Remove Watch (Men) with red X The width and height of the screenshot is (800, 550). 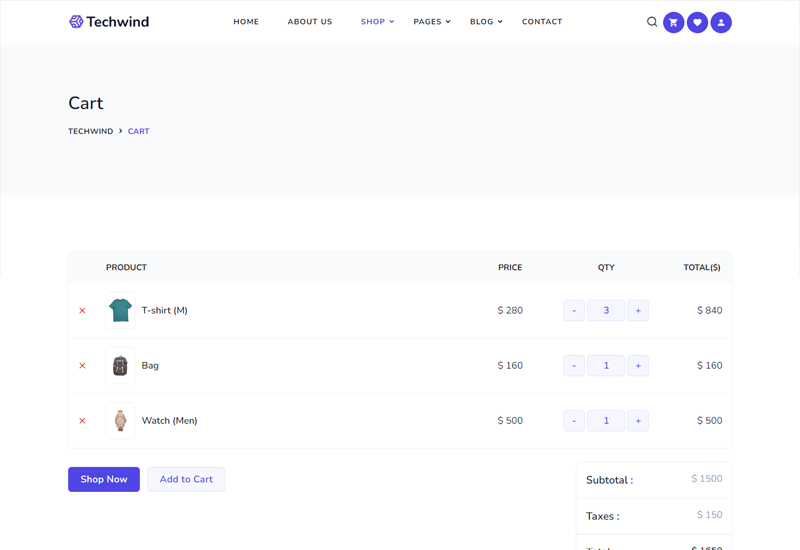click(x=82, y=421)
